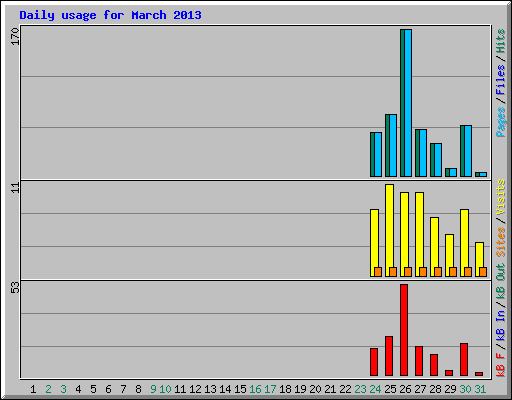Image resolution: width=512 pixels, height=400 pixels.
Task: Click green day label 31
Action: [x=480, y=389]
